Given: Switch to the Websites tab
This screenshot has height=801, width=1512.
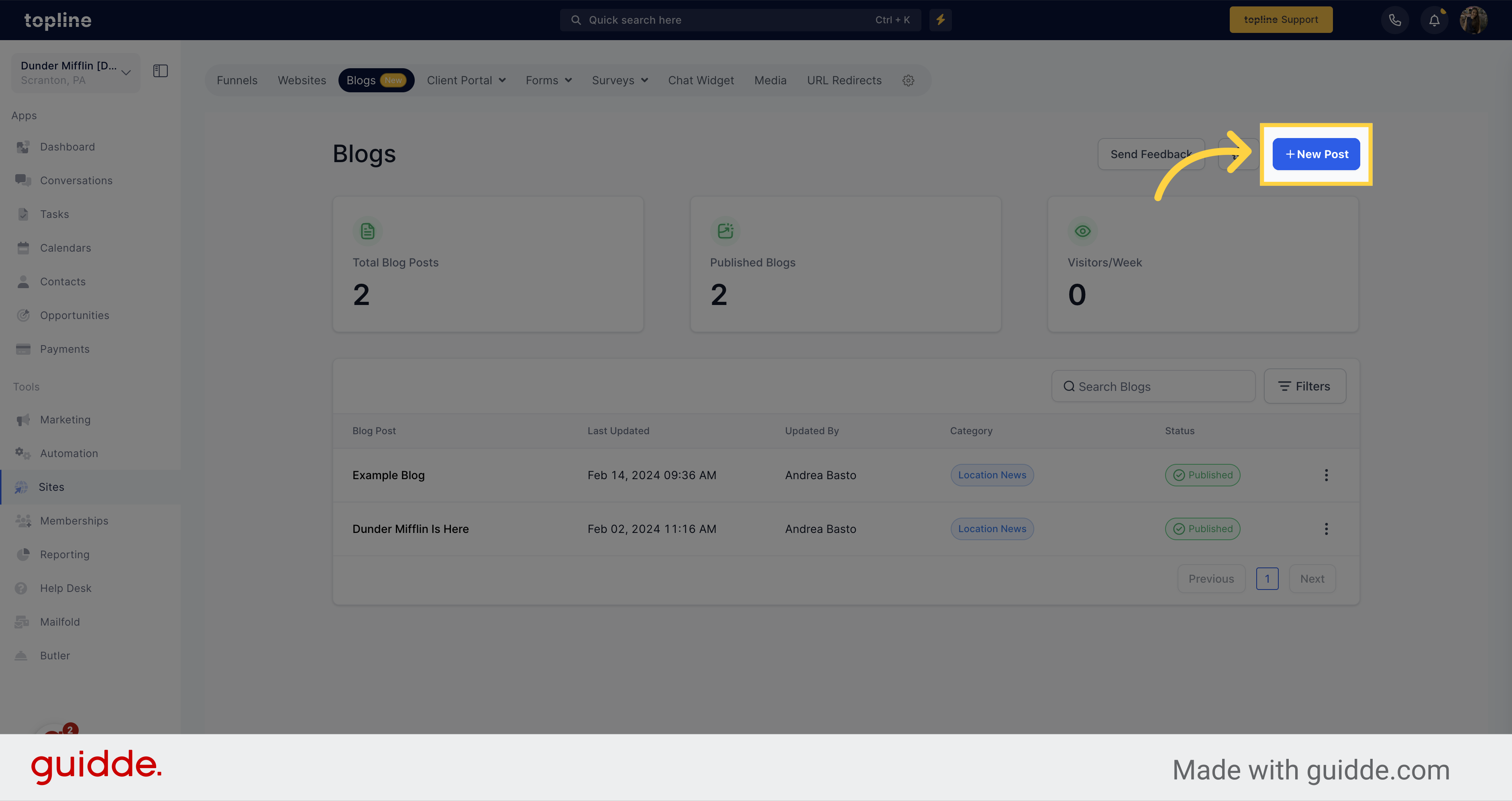Looking at the screenshot, I should (x=302, y=80).
